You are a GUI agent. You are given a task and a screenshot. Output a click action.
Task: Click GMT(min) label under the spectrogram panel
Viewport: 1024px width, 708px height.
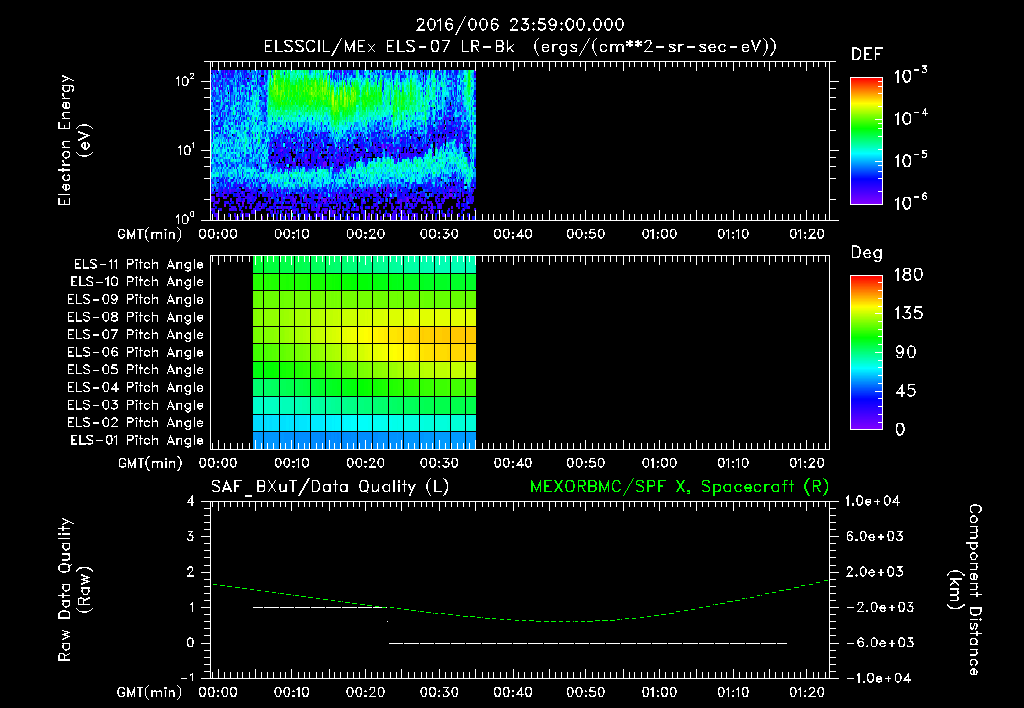(x=150, y=234)
